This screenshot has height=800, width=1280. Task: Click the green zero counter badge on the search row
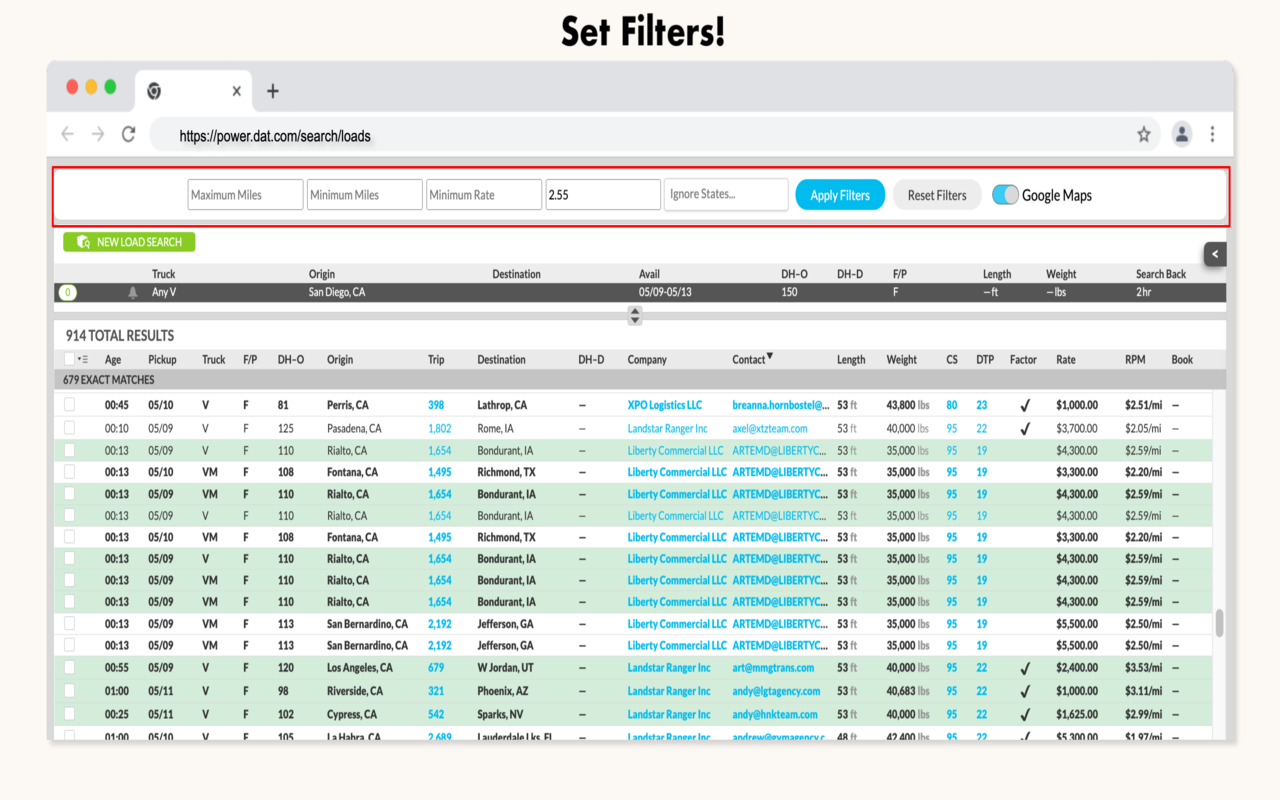pos(67,293)
